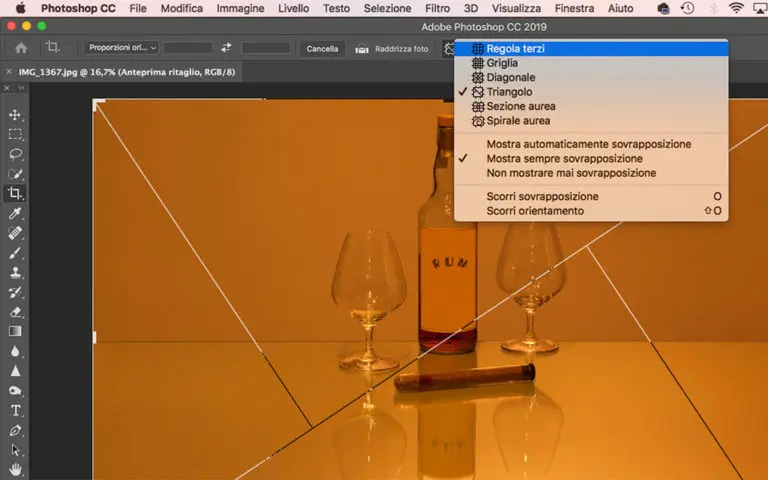Choose Spirale aurea overlay
Screen dimensions: 768x480
(x=518, y=121)
